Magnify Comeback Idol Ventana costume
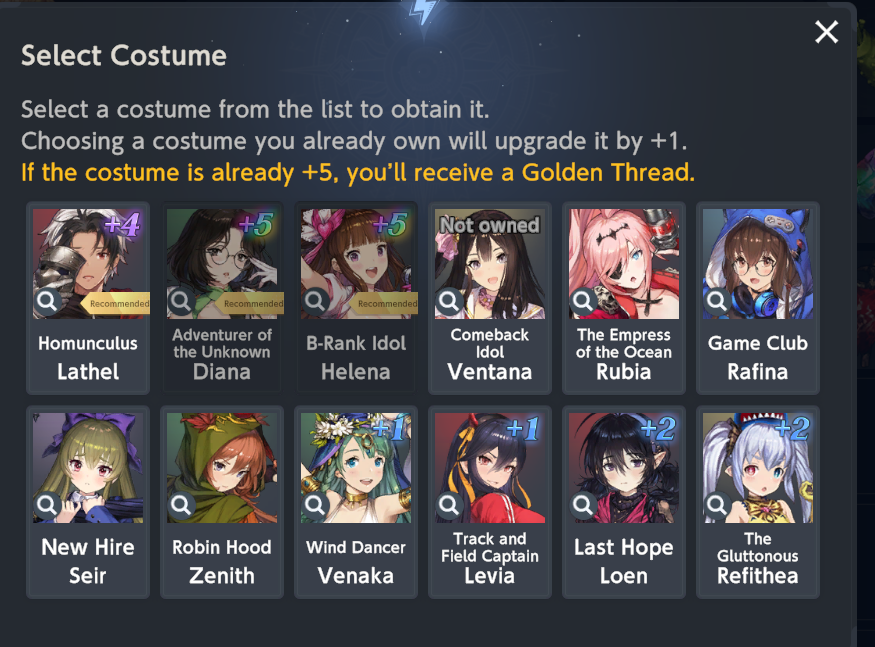This screenshot has width=875, height=647. [449, 301]
